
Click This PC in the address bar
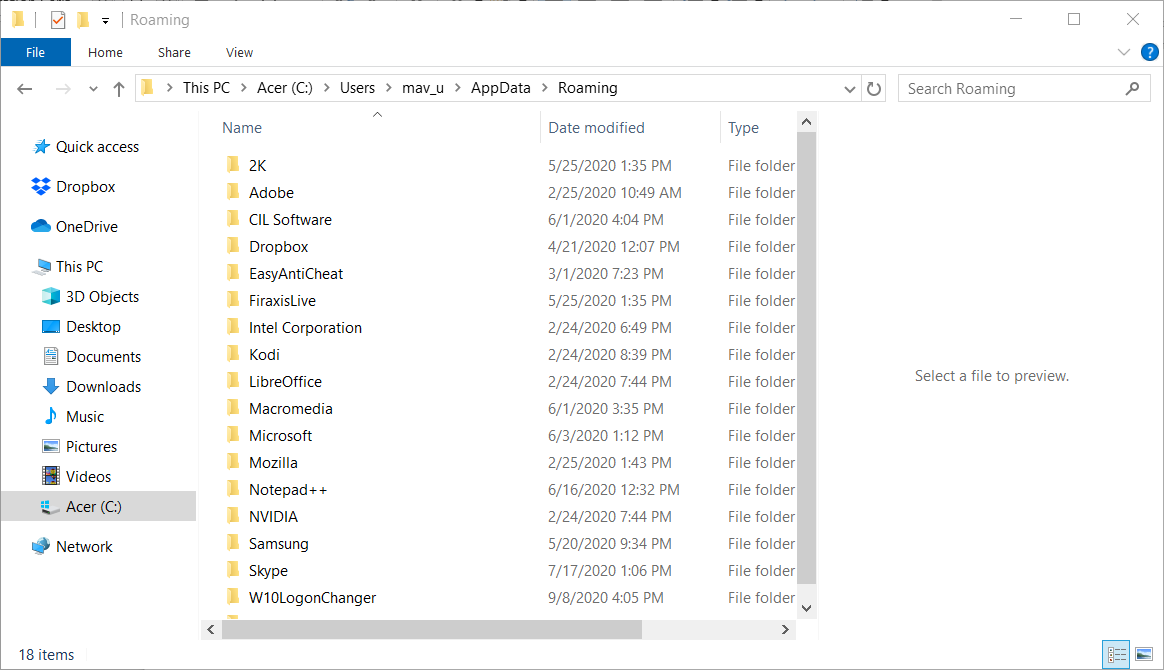206,88
